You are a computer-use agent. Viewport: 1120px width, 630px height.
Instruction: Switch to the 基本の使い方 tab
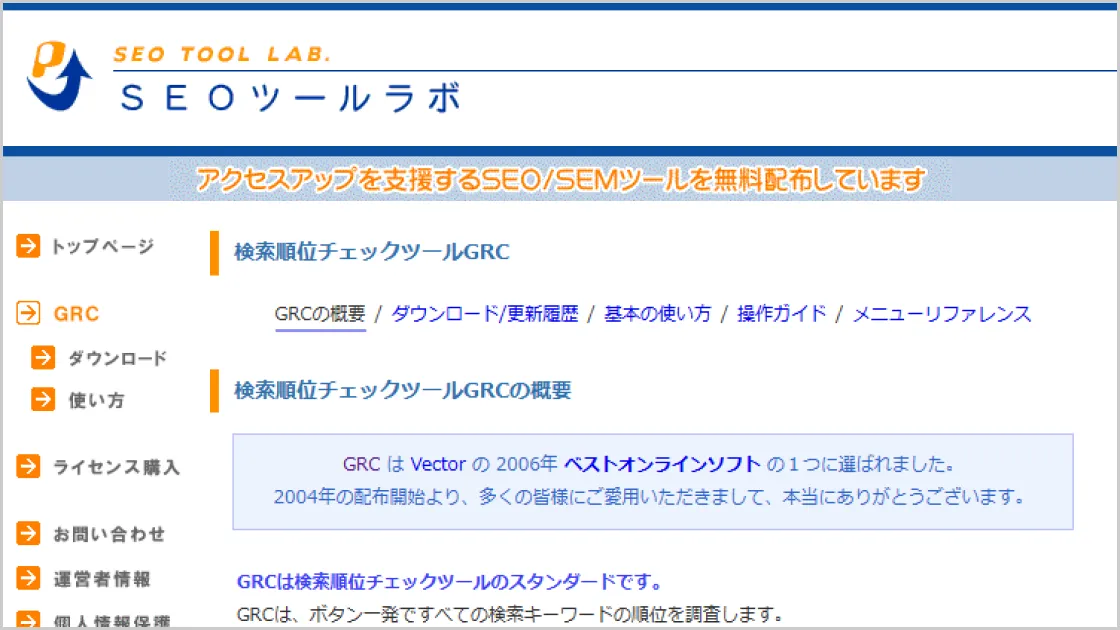(657, 314)
